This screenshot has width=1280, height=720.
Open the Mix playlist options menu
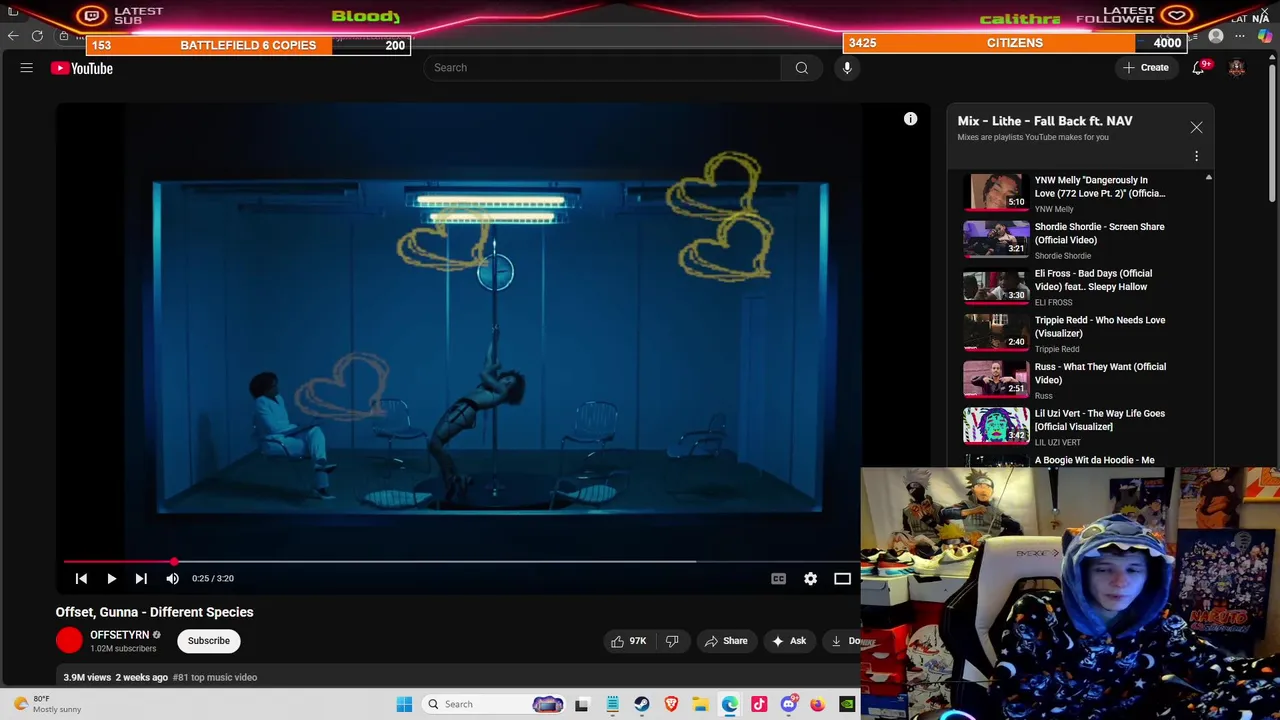coord(1196,156)
